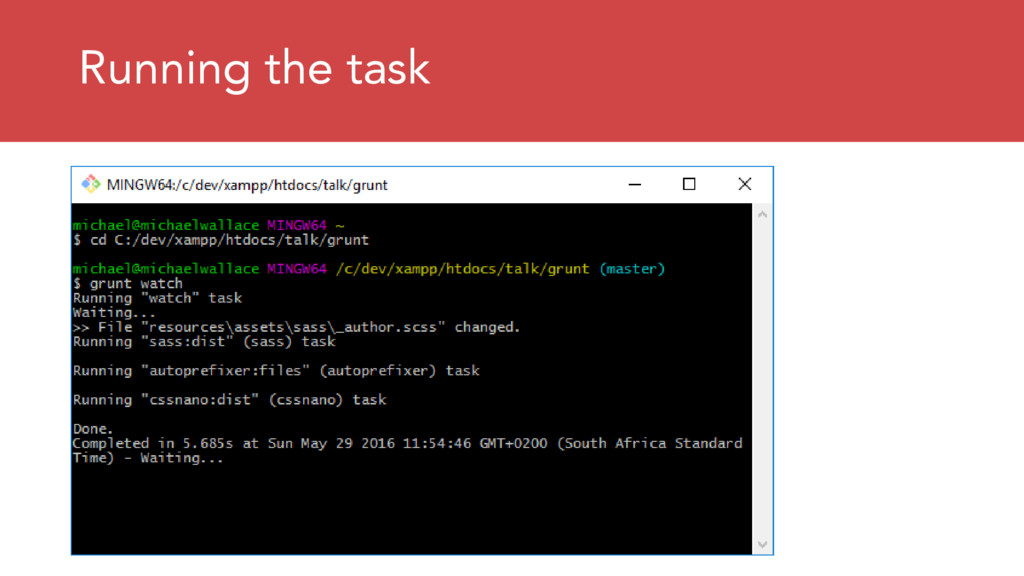
Task: Click the '(master)' branch label in prompt
Action: (632, 269)
